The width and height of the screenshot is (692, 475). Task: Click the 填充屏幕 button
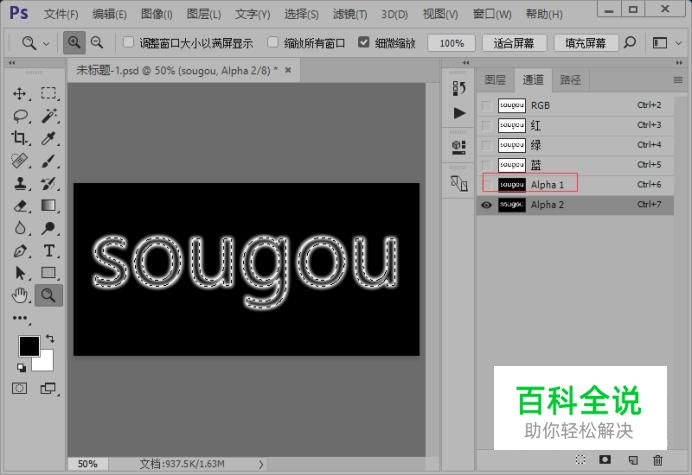(586, 43)
